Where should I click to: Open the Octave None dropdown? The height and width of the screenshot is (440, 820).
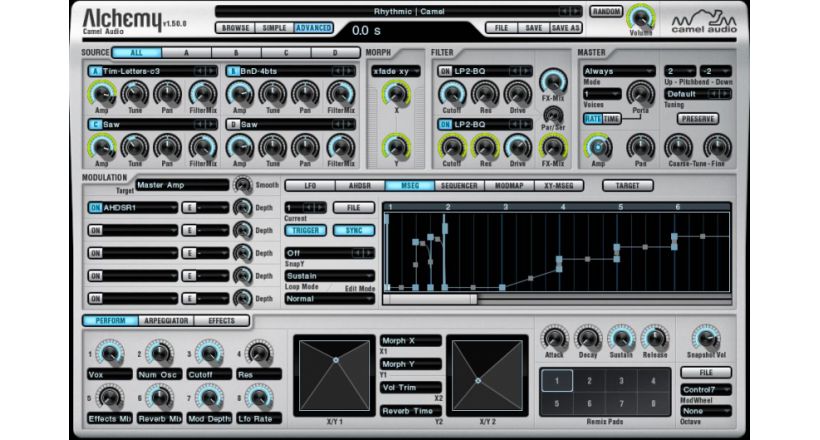click(706, 411)
